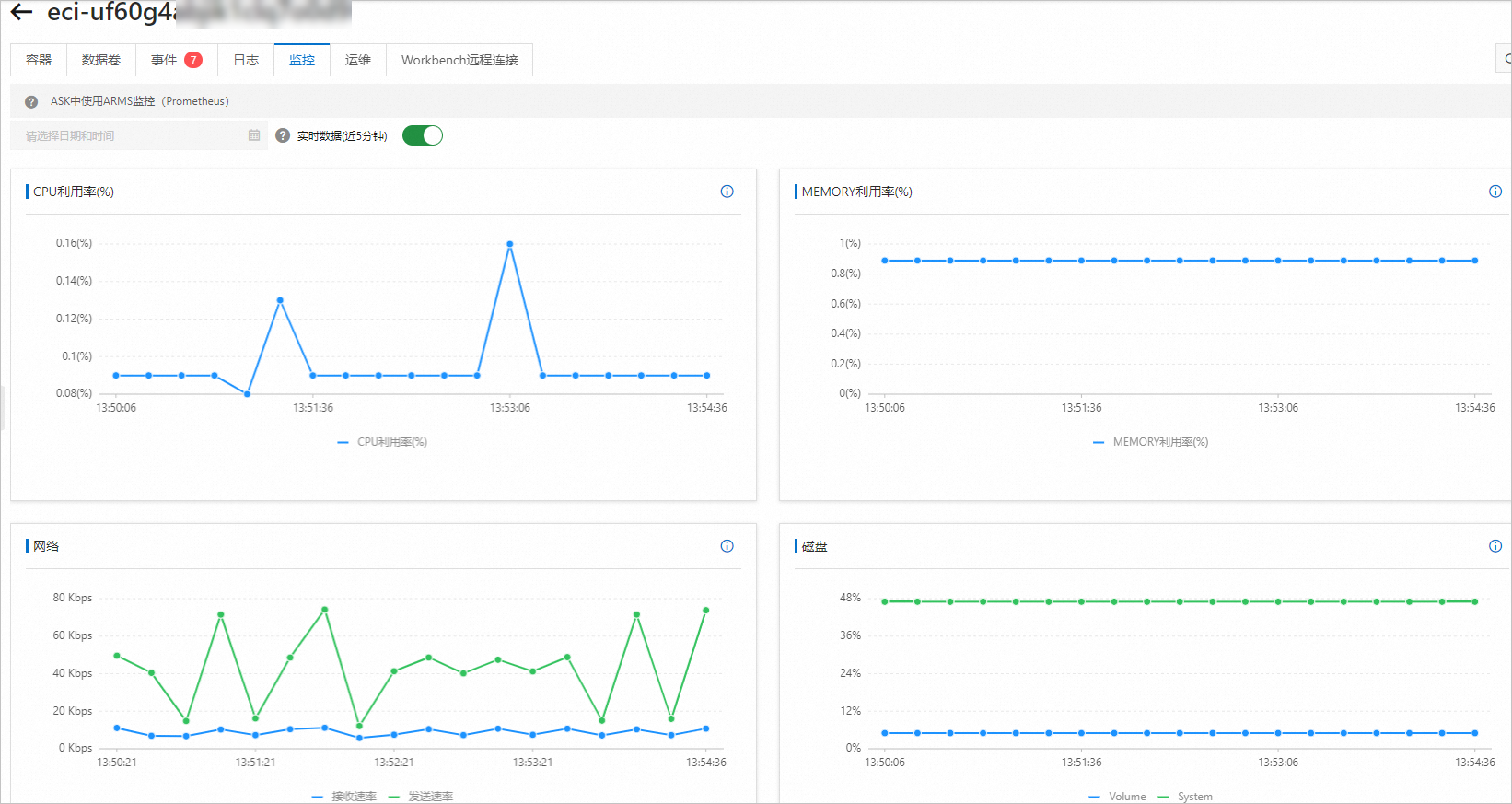The height and width of the screenshot is (804, 1512).
Task: Open the ASK中使用ARMS监控 (Prometheus) link
Action: point(140,101)
